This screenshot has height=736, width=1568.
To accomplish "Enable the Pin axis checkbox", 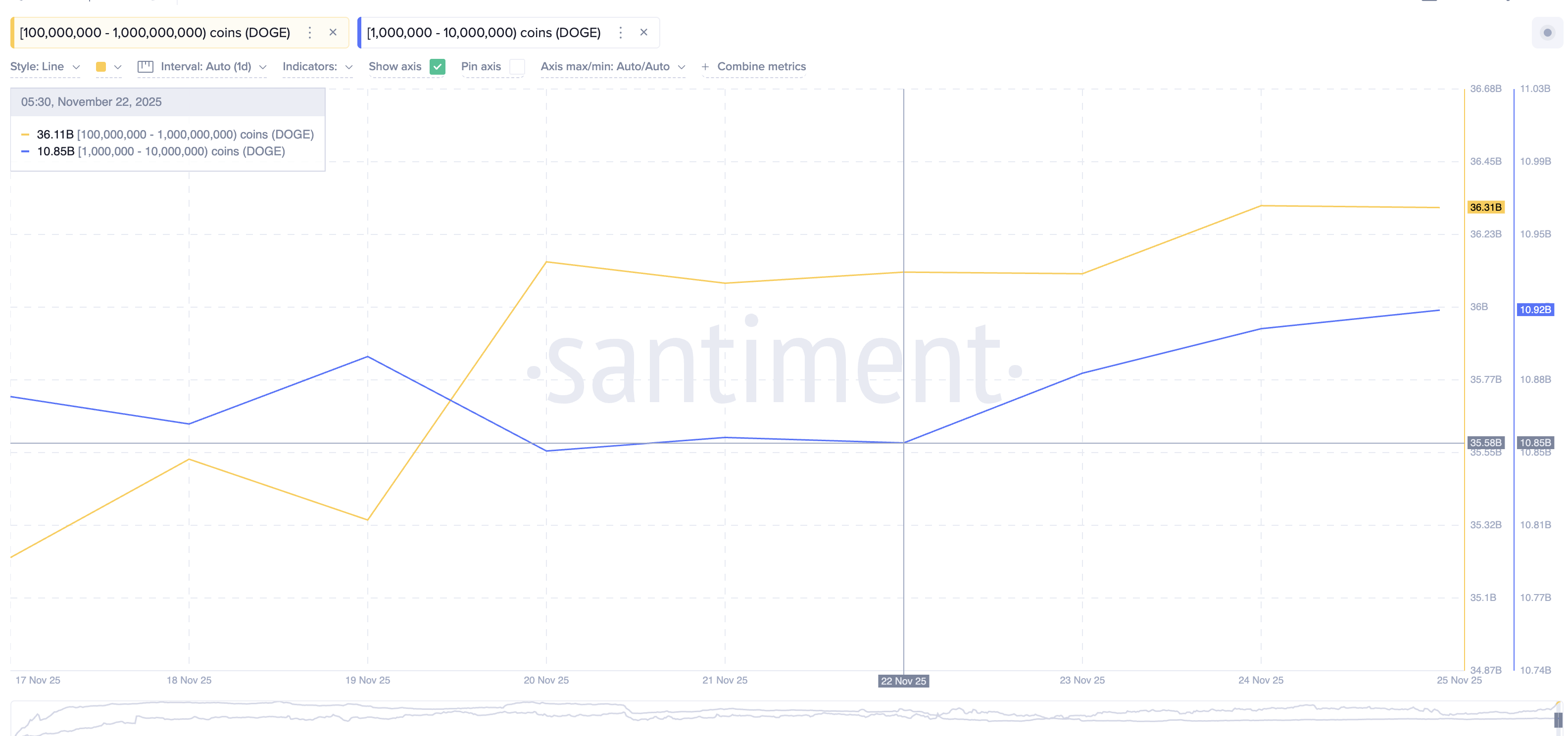I will [x=517, y=68].
